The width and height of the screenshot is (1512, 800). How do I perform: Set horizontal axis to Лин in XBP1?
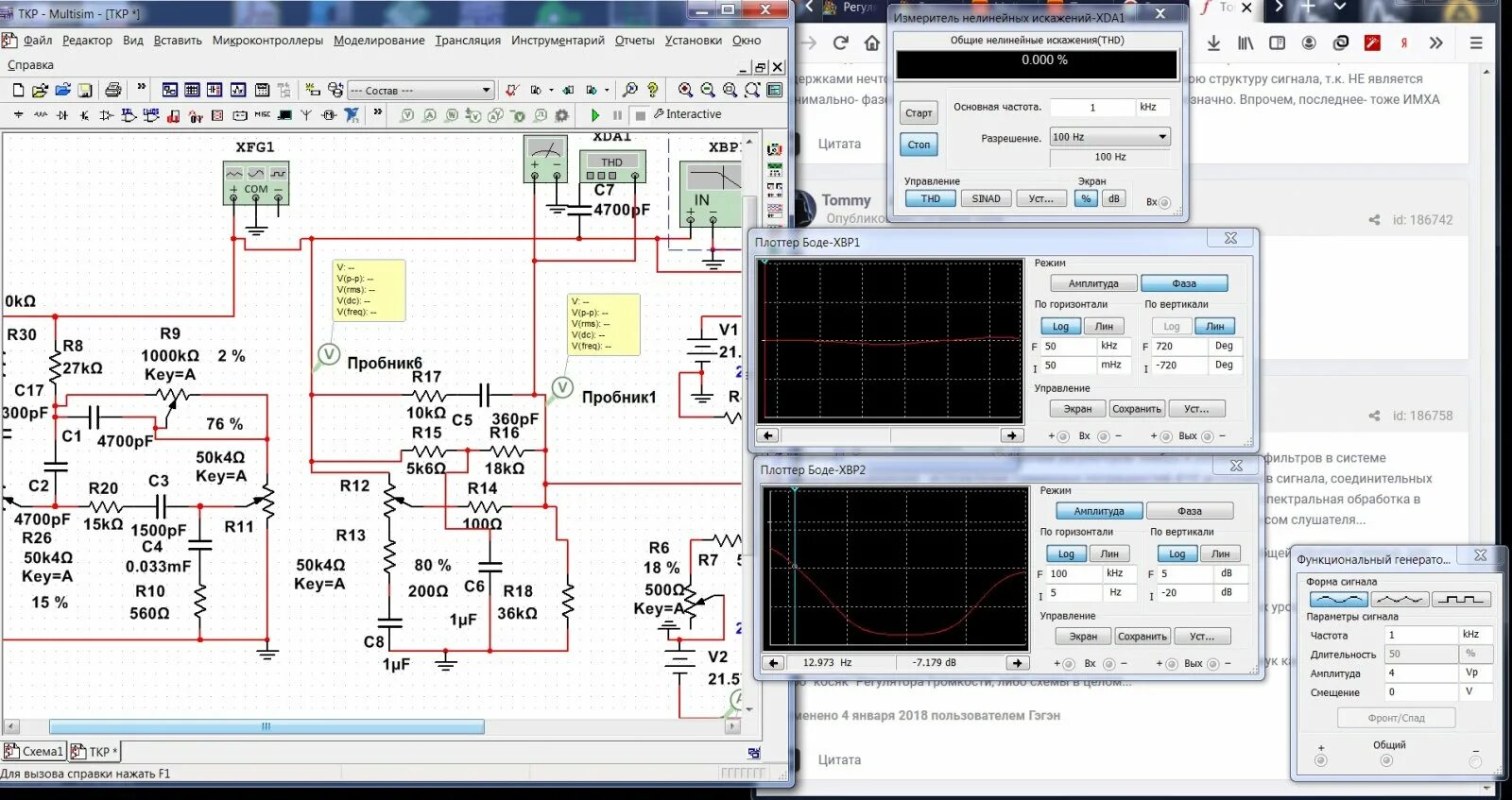point(1104,326)
